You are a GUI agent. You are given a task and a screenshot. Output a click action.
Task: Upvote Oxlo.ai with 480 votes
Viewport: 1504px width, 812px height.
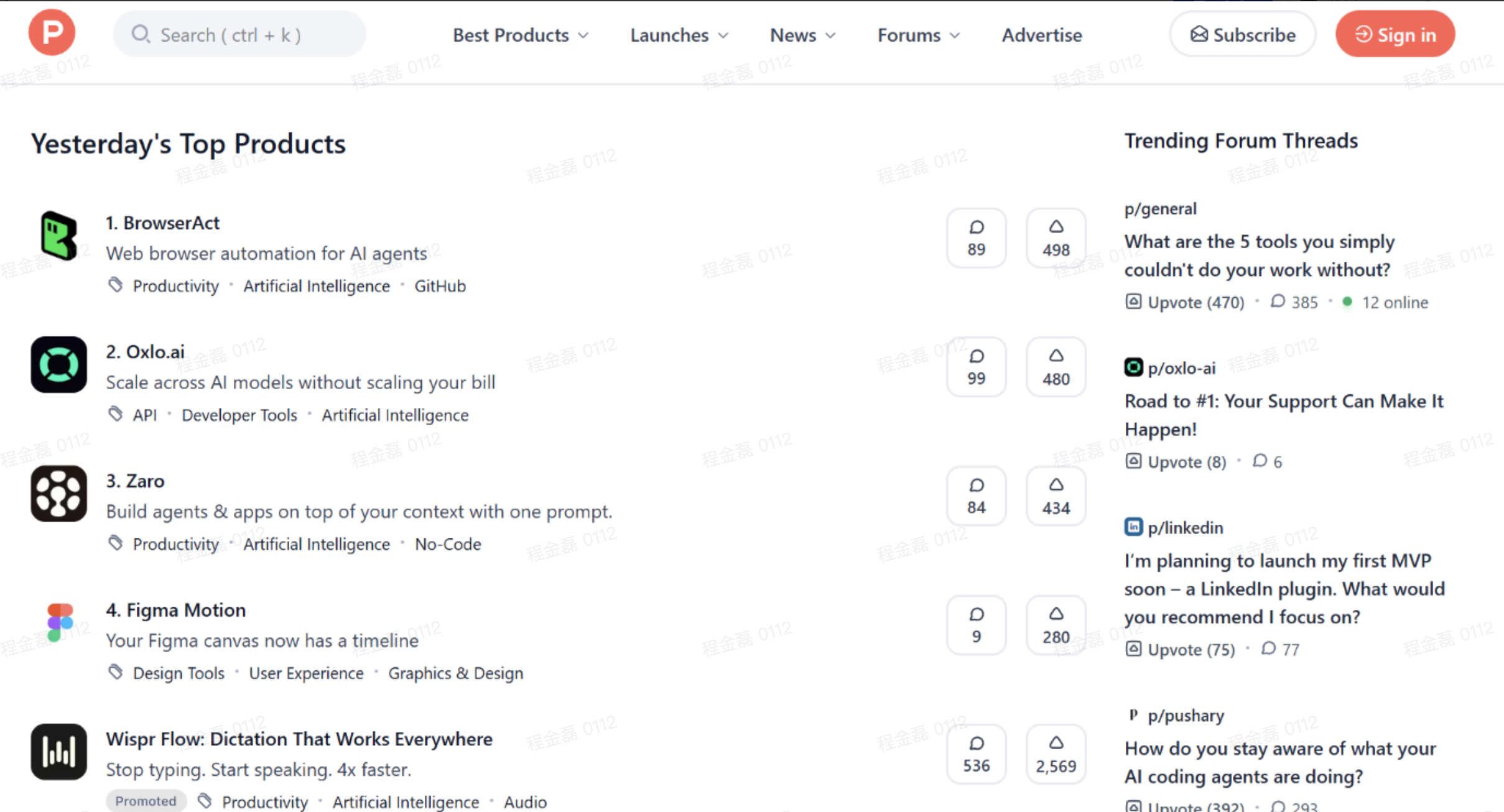[1056, 367]
